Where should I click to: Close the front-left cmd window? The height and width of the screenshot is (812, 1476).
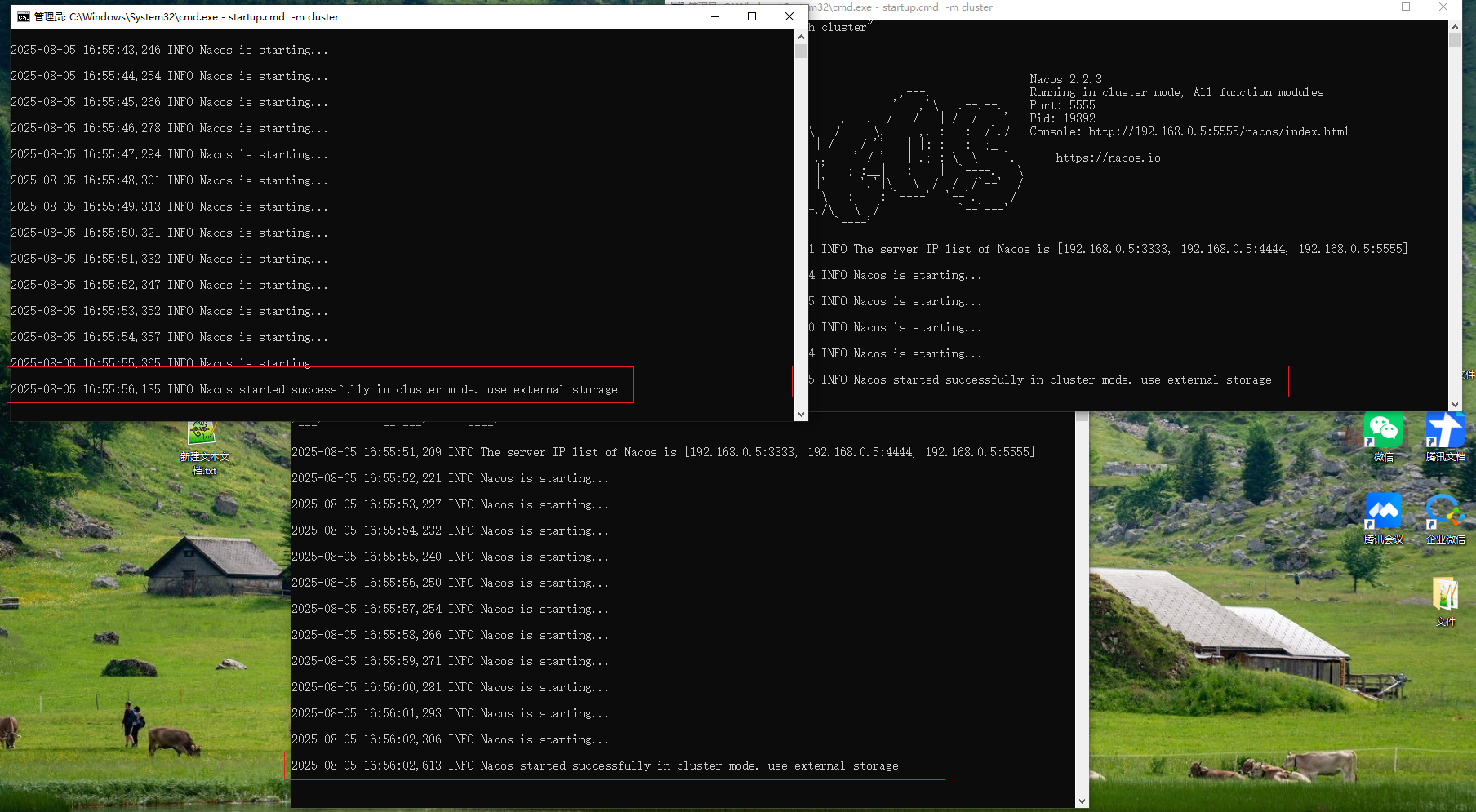pyautogui.click(x=789, y=16)
